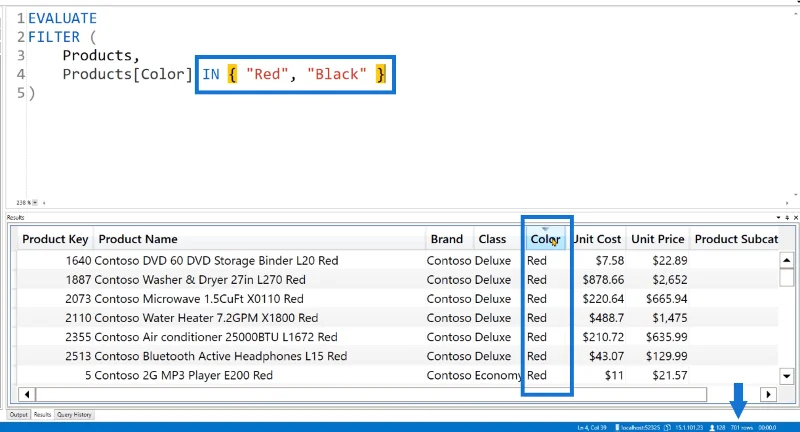Click the highlighted closing curly brace
Viewport: 800px width, 432px height.
pos(380,74)
